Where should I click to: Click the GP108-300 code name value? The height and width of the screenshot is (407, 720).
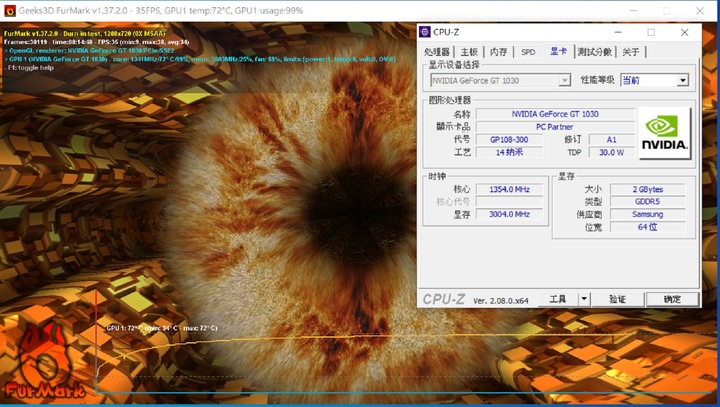509,140
